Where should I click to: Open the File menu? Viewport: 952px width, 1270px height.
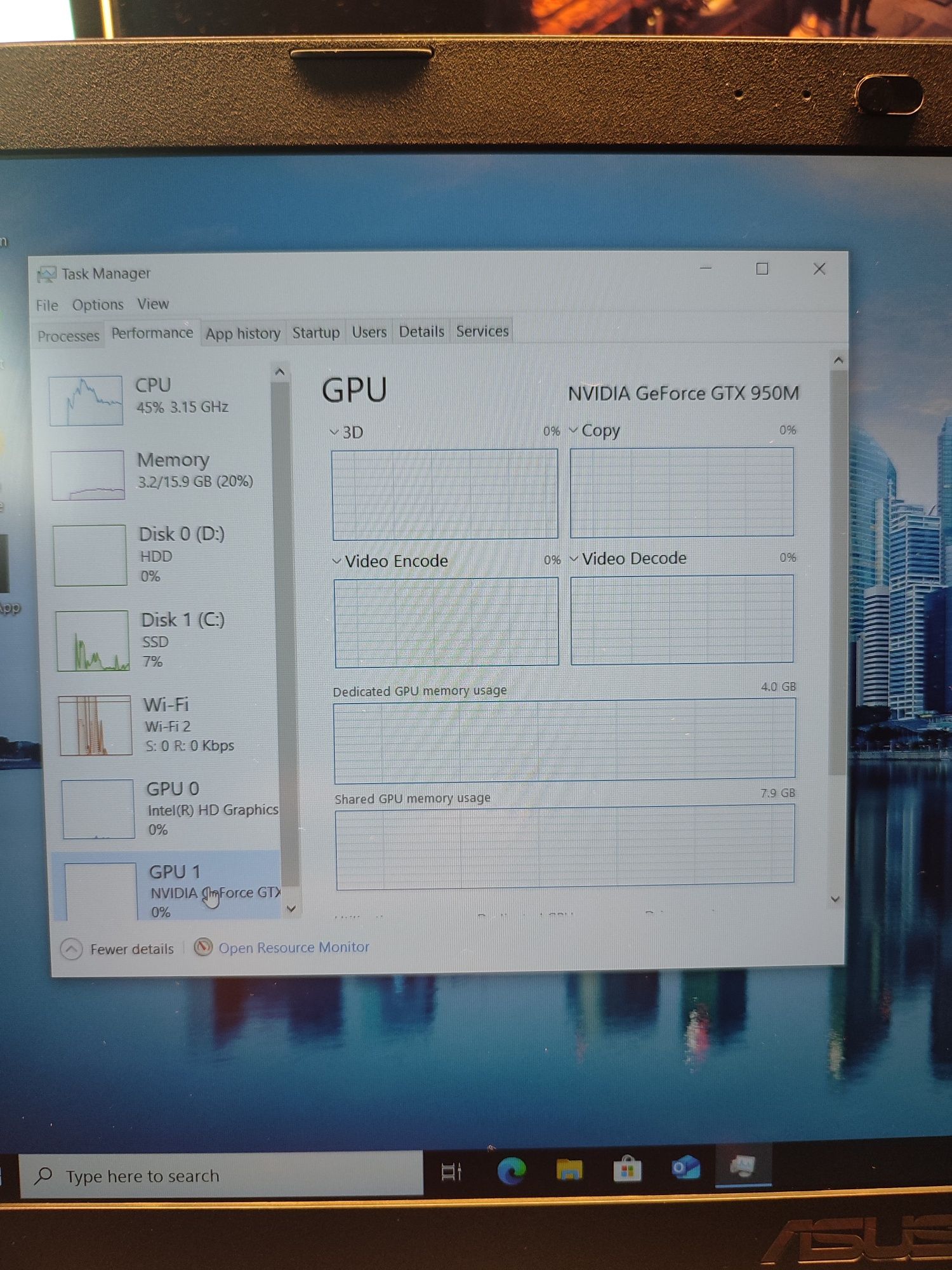[x=46, y=305]
